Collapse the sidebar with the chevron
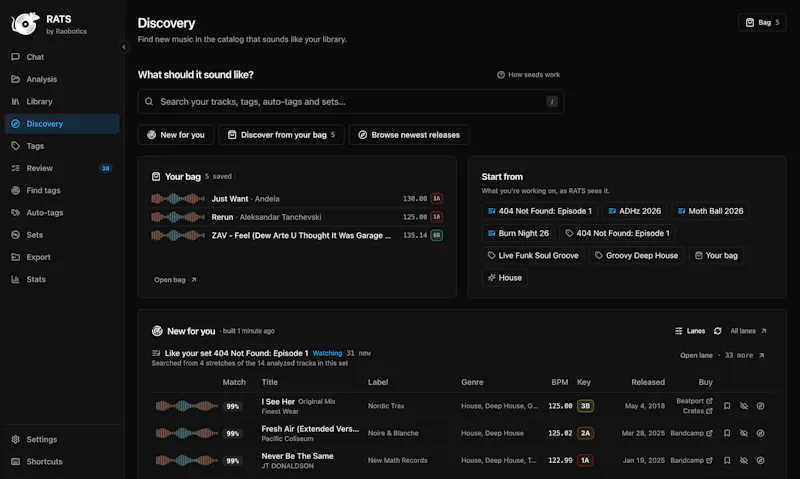This screenshot has width=800, height=479. [123, 47]
